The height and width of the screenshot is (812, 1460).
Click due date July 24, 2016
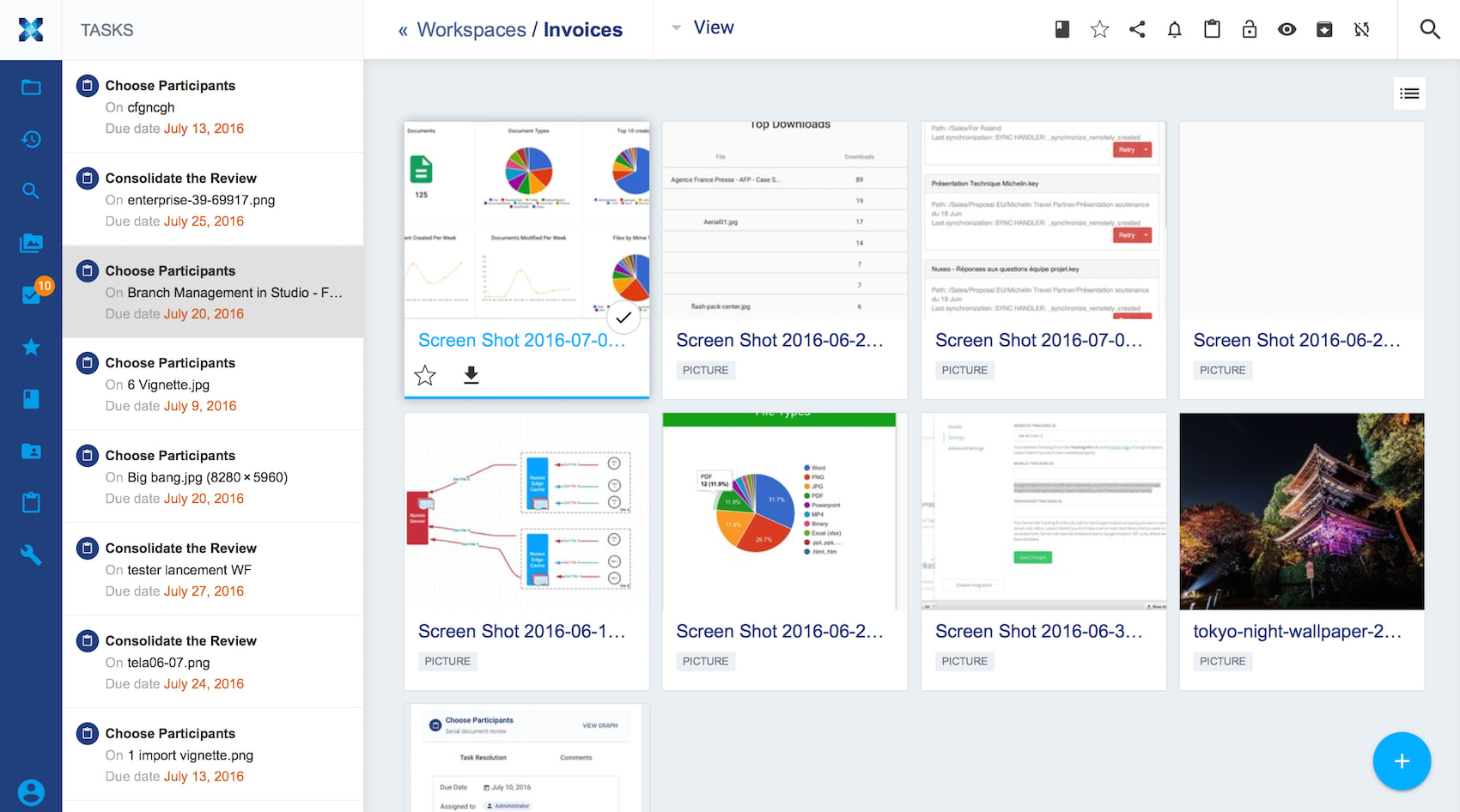(x=204, y=684)
